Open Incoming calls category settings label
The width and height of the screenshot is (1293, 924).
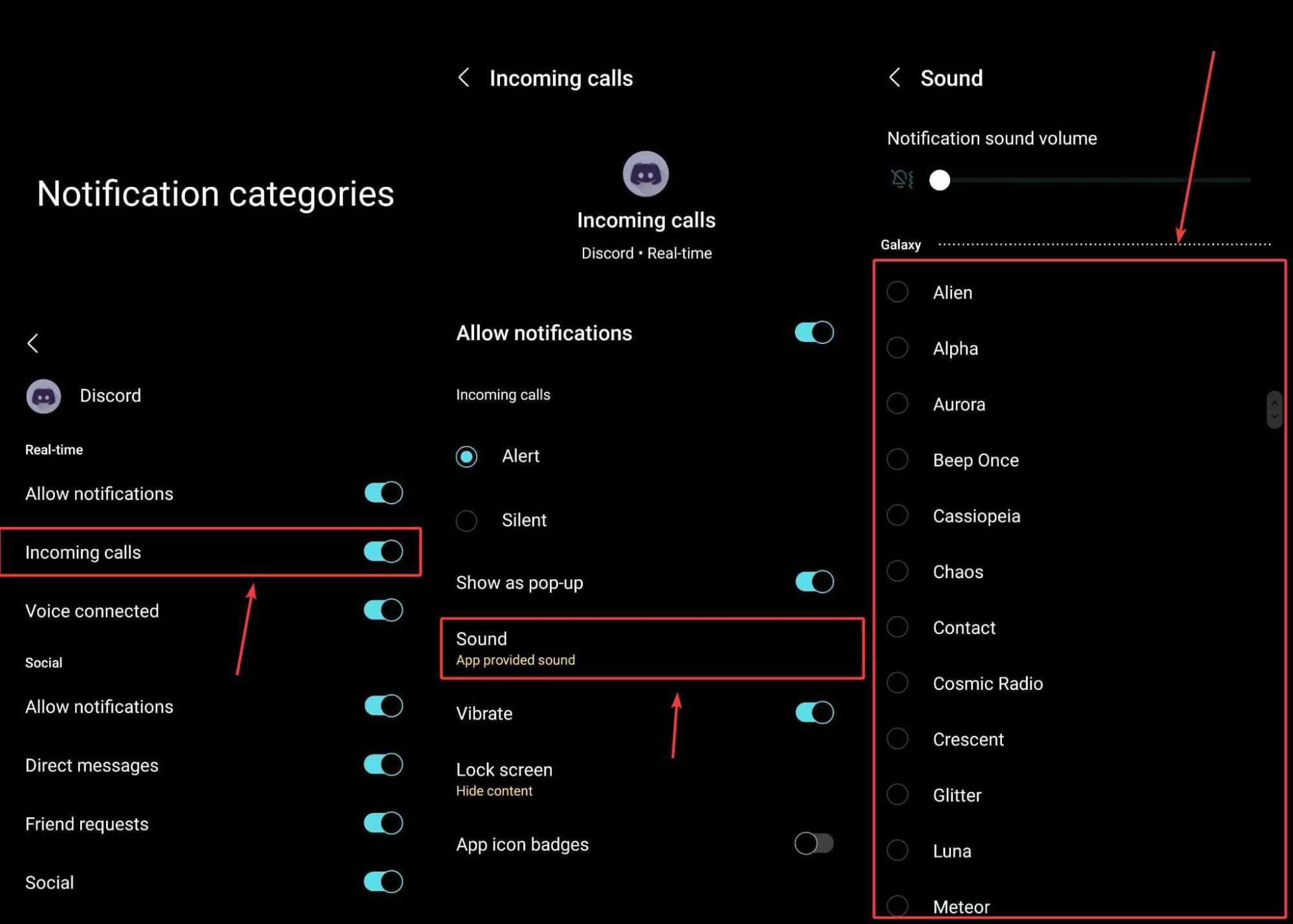[83, 552]
